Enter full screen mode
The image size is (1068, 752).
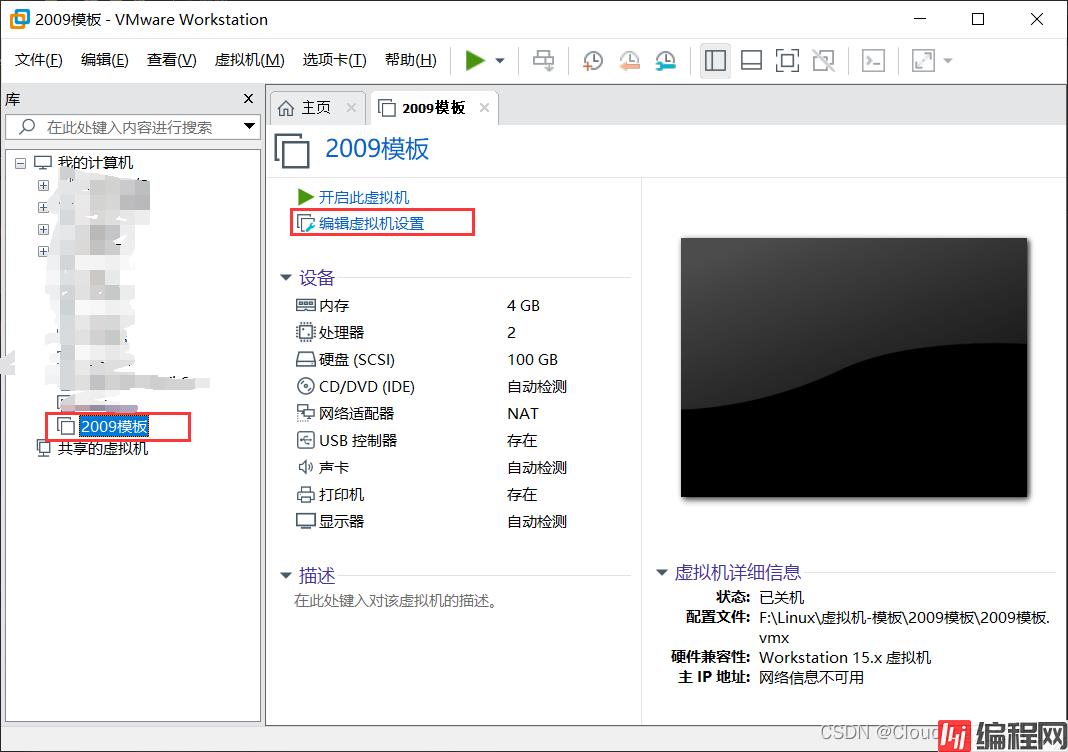(x=787, y=61)
